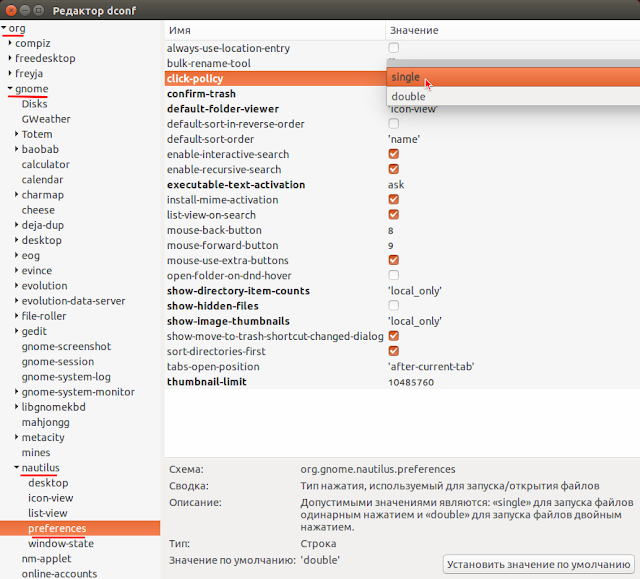640x579 pixels.
Task: Expand the charmap tree node
Action: pyautogui.click(x=17, y=195)
